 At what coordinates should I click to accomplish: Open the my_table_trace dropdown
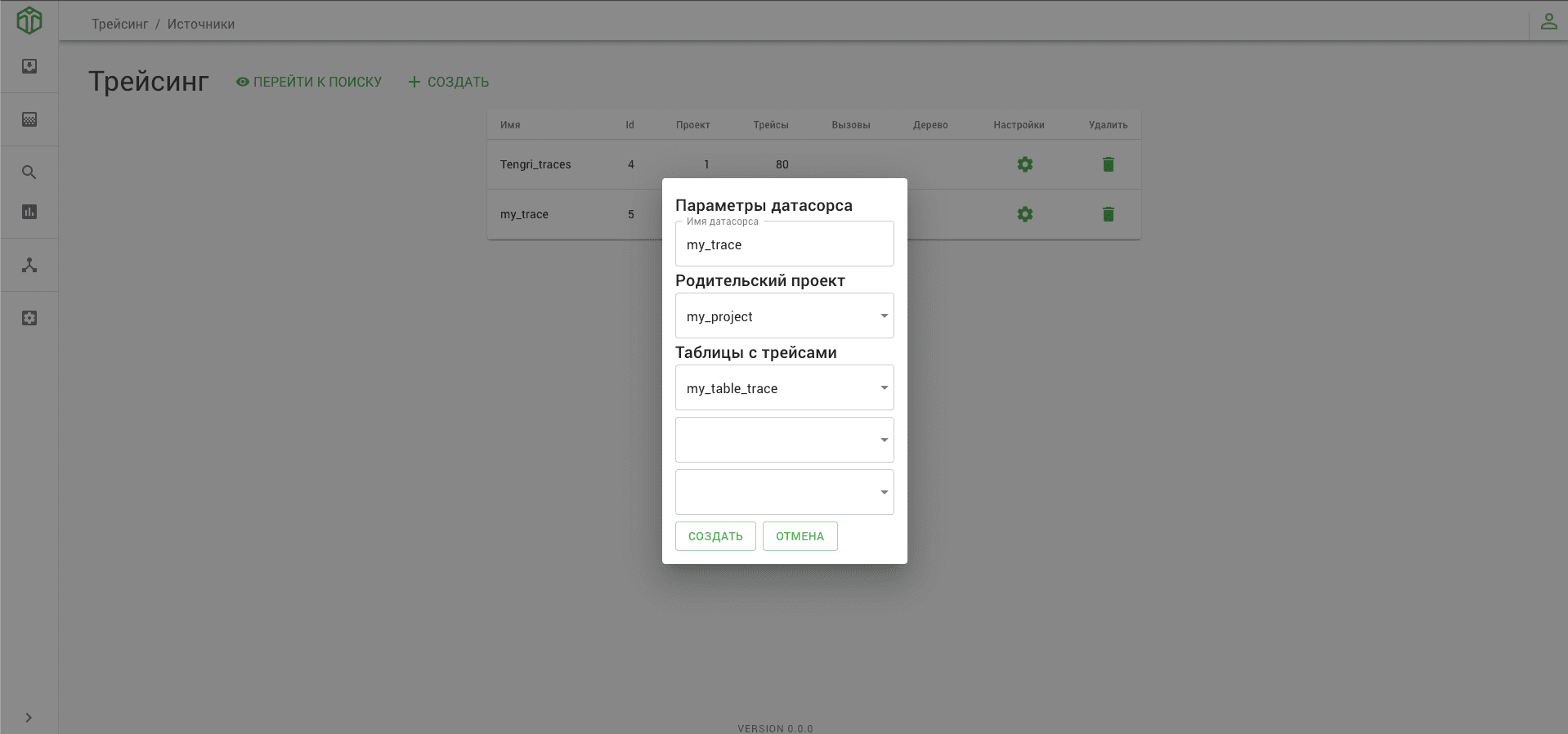(x=784, y=388)
